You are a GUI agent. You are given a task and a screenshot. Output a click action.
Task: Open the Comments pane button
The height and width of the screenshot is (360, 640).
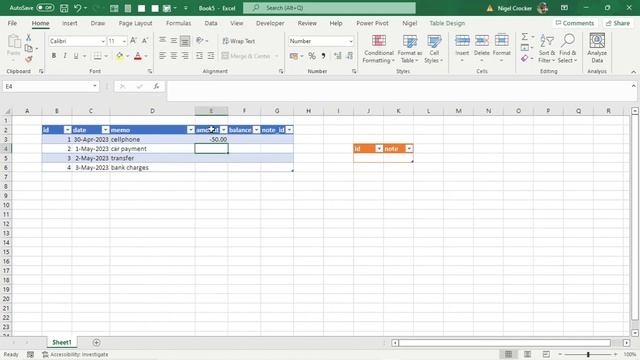click(575, 23)
